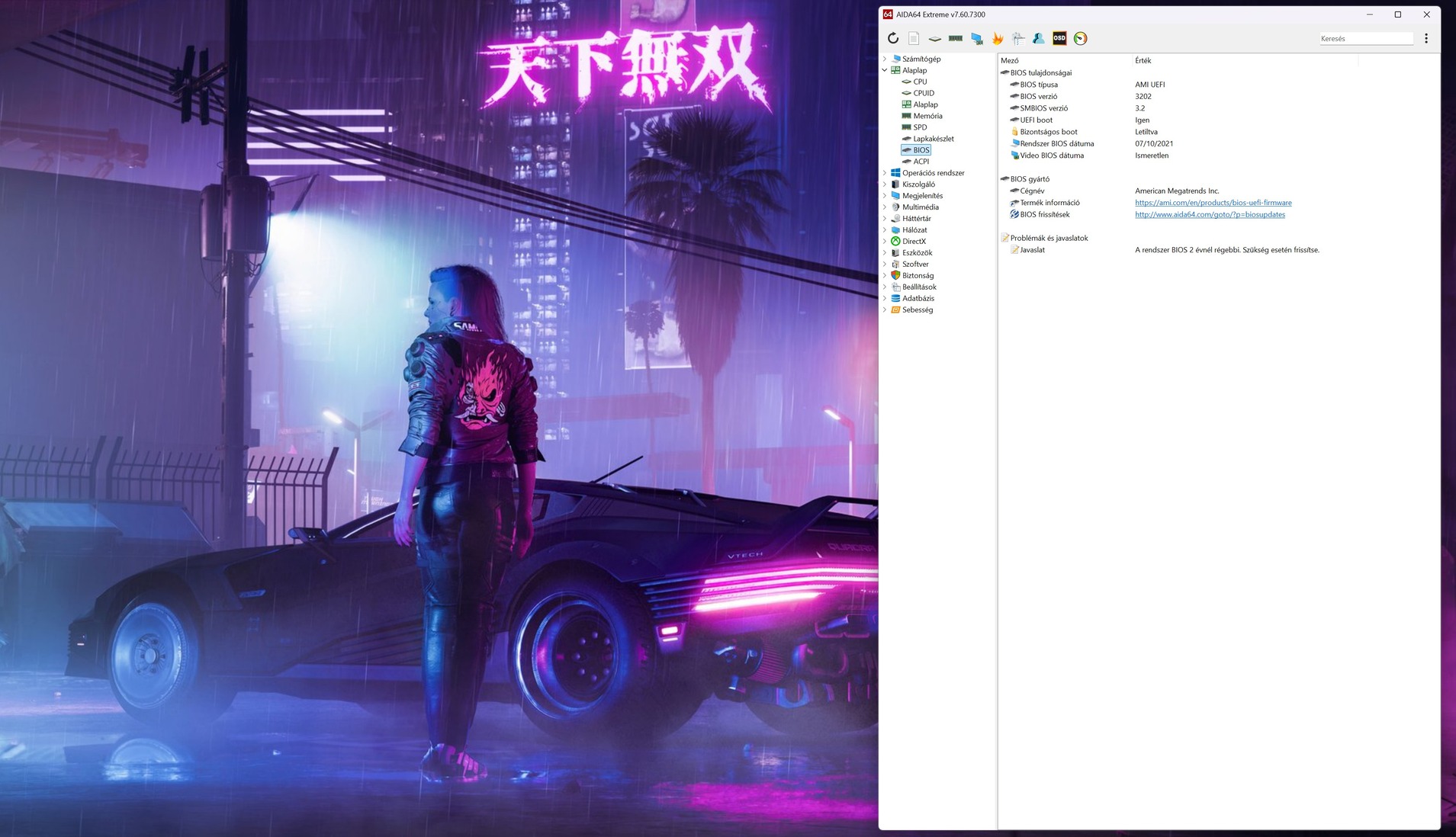Click the orange Sebesség benchmark icon
This screenshot has width=1456, height=837.
click(895, 310)
